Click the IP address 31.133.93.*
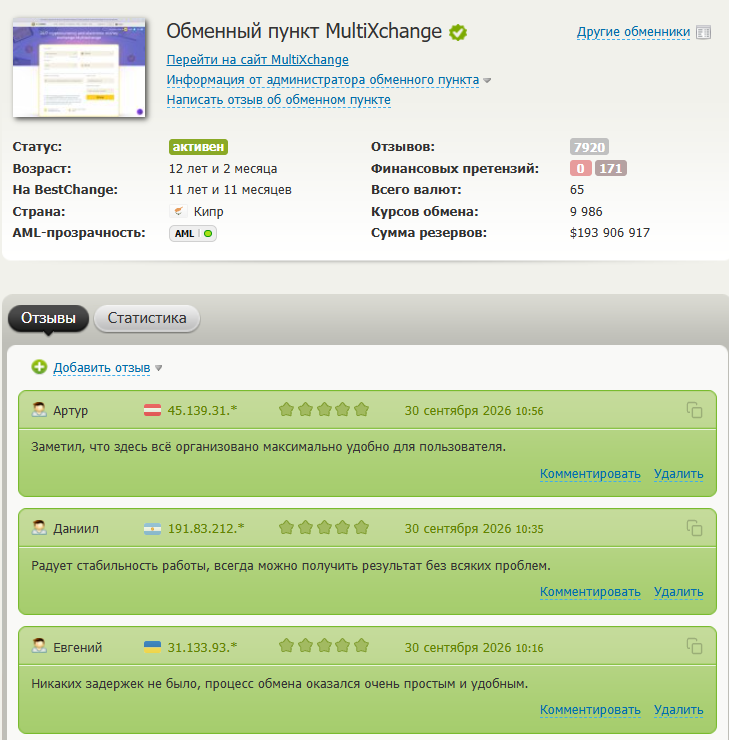 click(202, 647)
